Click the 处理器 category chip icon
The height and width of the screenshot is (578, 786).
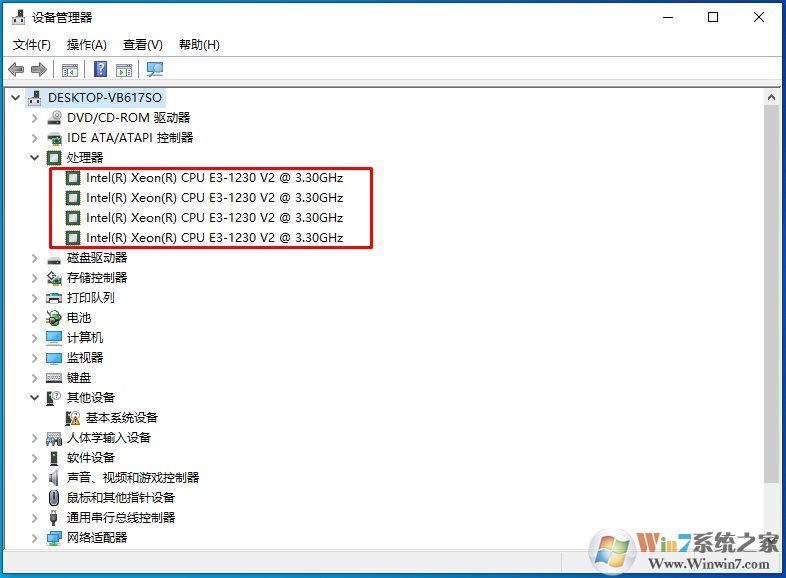[54, 158]
